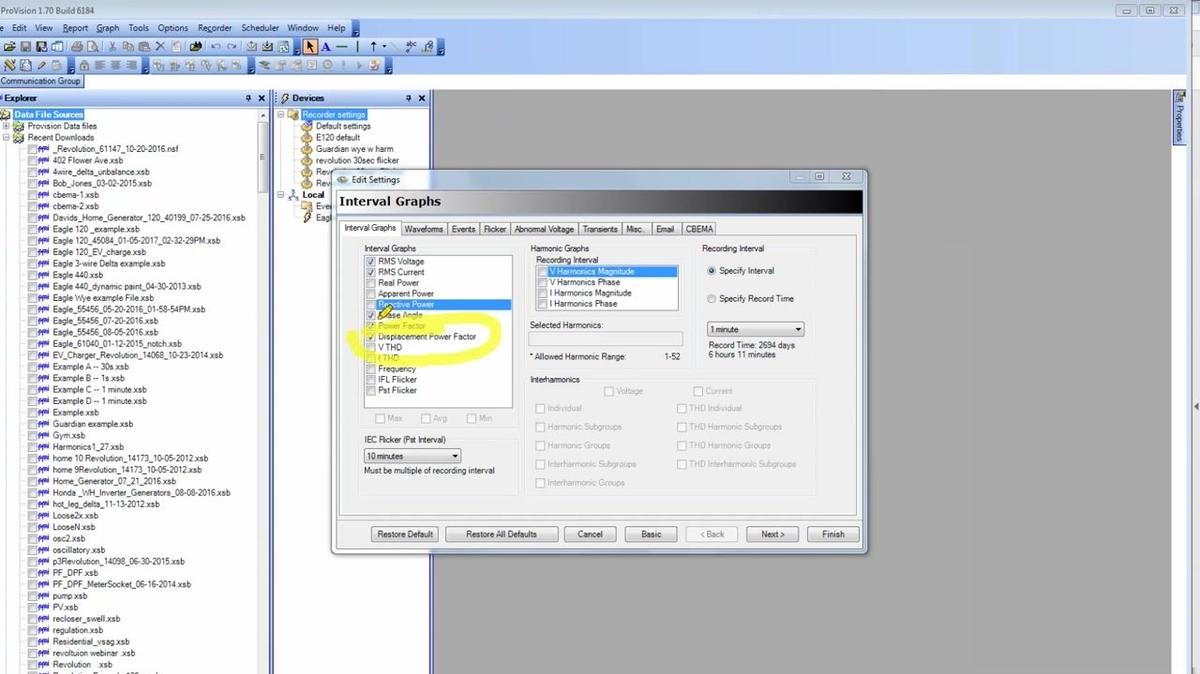Click the delete X toolbar icon
Screen dimensions: 1200x674
160,47
